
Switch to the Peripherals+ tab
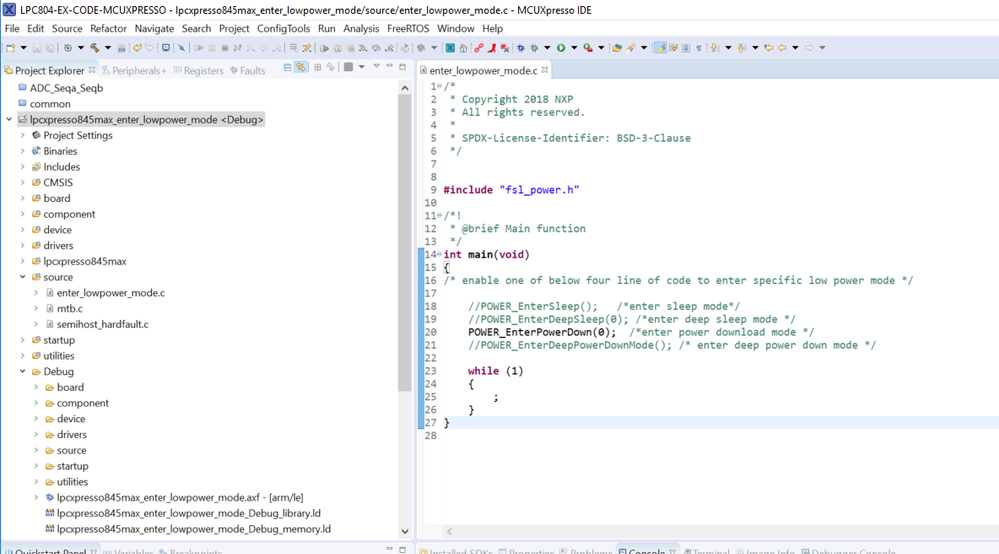(x=134, y=71)
